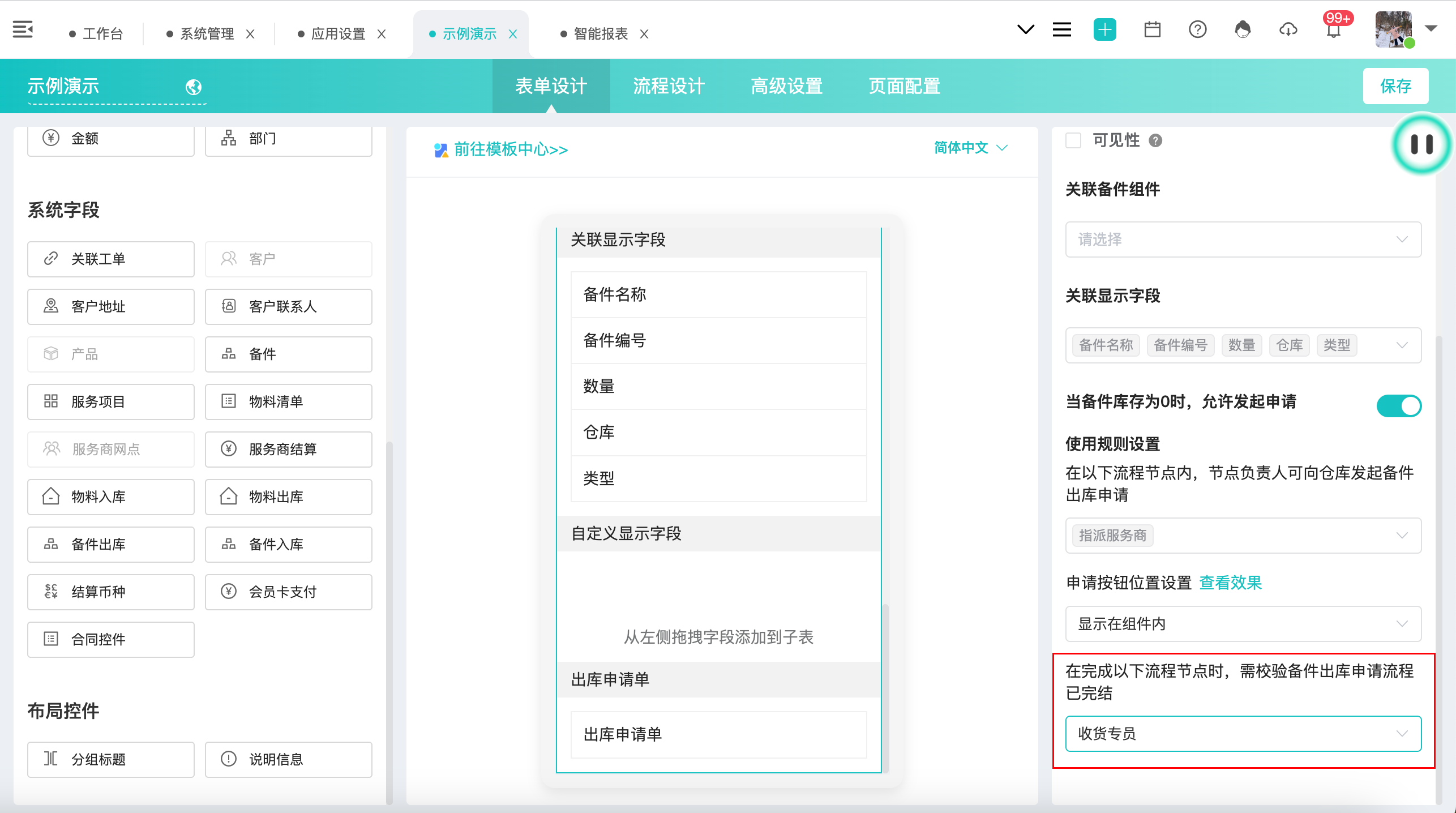Open the calendar icon in top bar

tap(1152, 29)
